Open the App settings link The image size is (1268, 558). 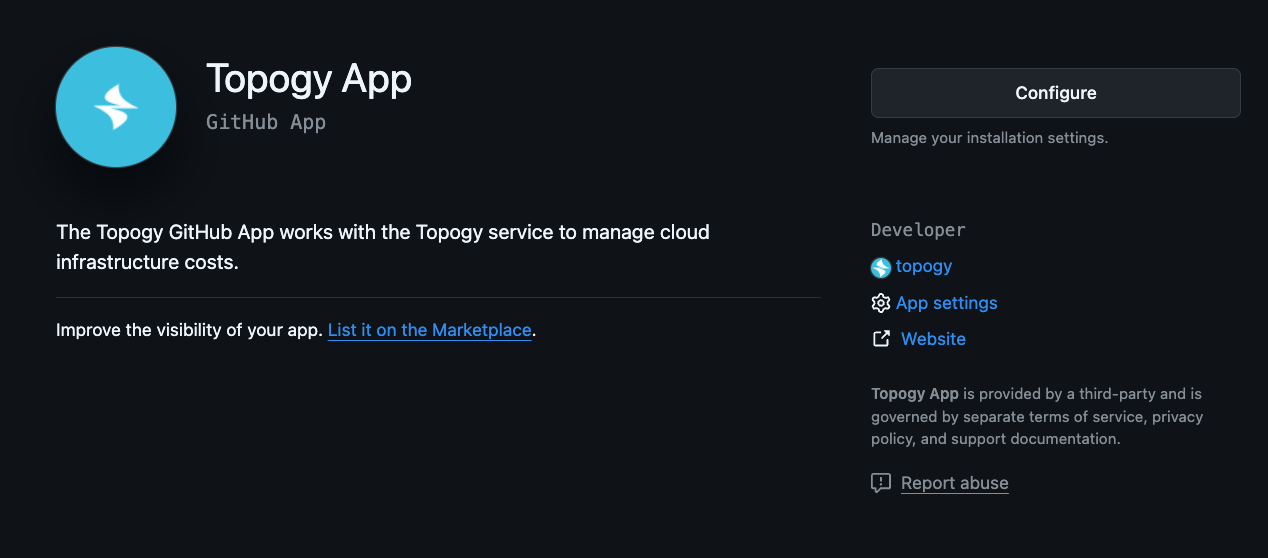pos(947,303)
